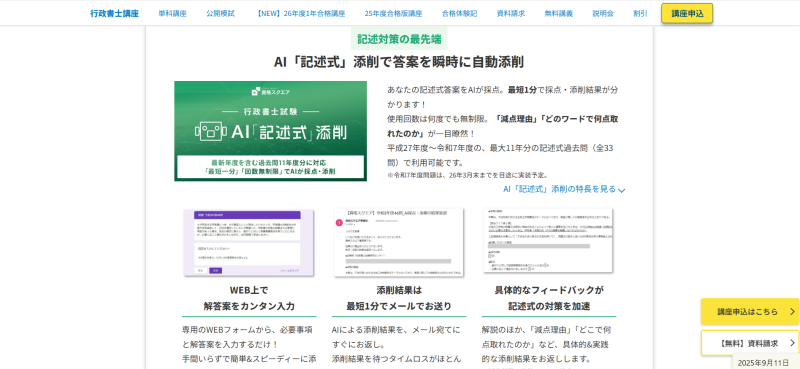Click the floating 【無料】資料請求 button
Screen dimensions: 800x369
click(749, 343)
